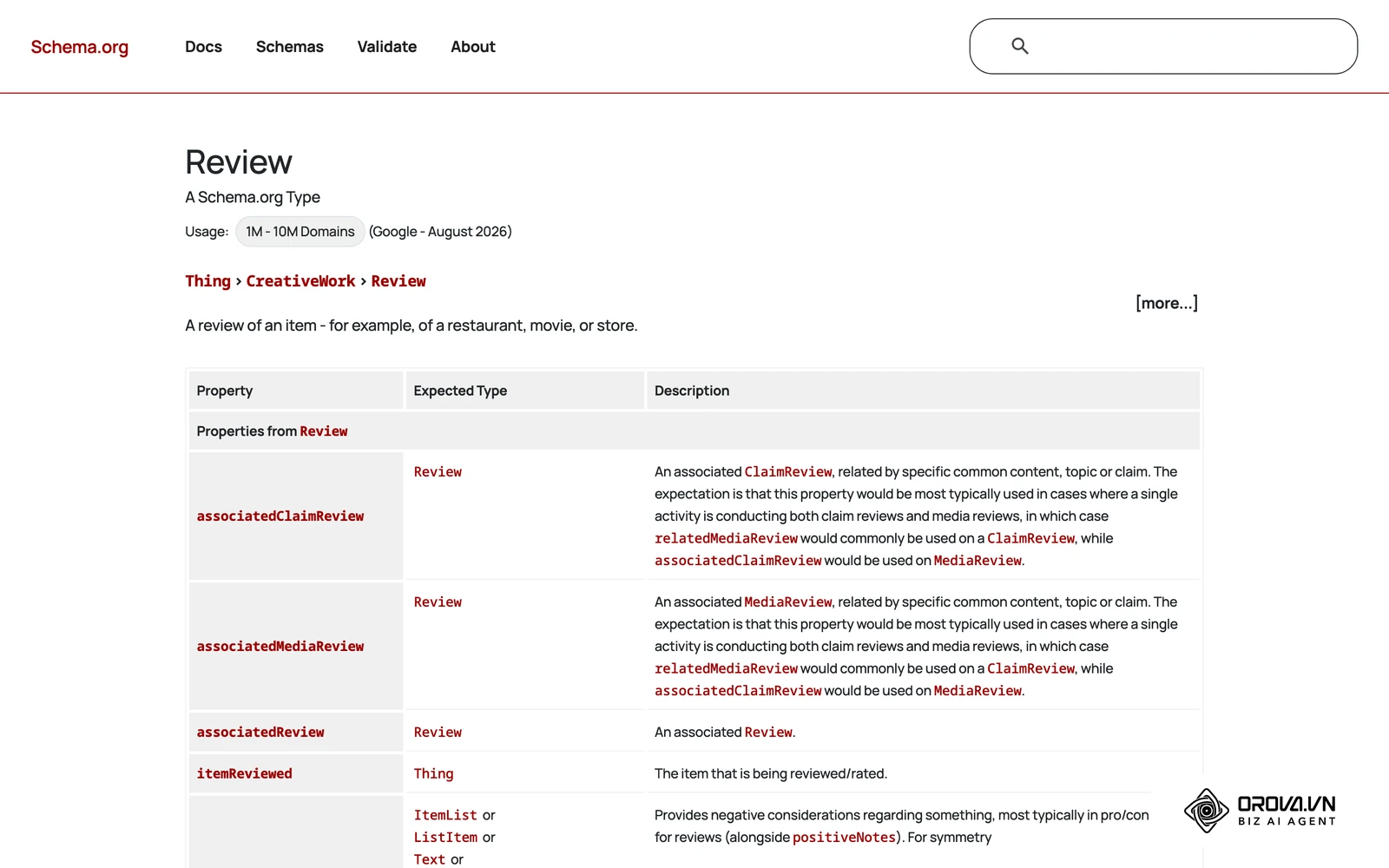
Task: Open the ListItem expected type link
Action: [x=445, y=838]
